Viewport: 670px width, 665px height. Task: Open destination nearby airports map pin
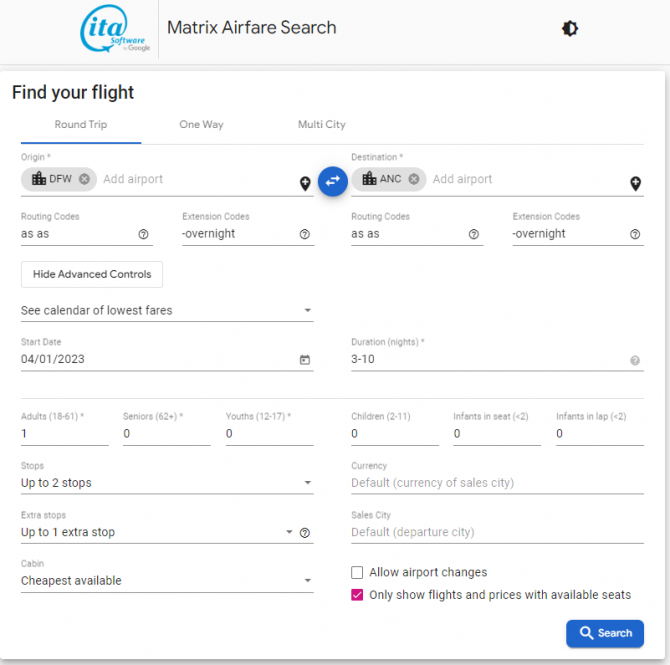[635, 183]
